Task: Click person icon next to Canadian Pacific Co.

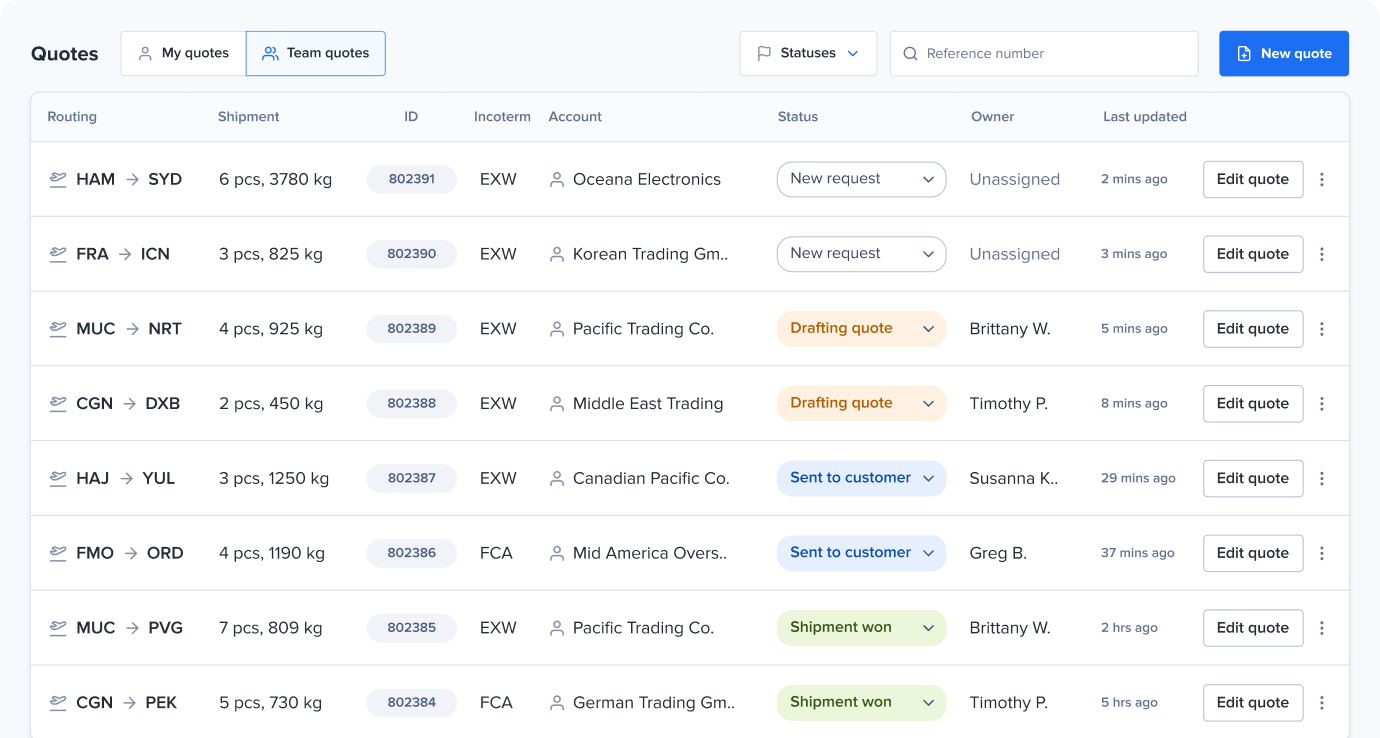Action: point(557,479)
